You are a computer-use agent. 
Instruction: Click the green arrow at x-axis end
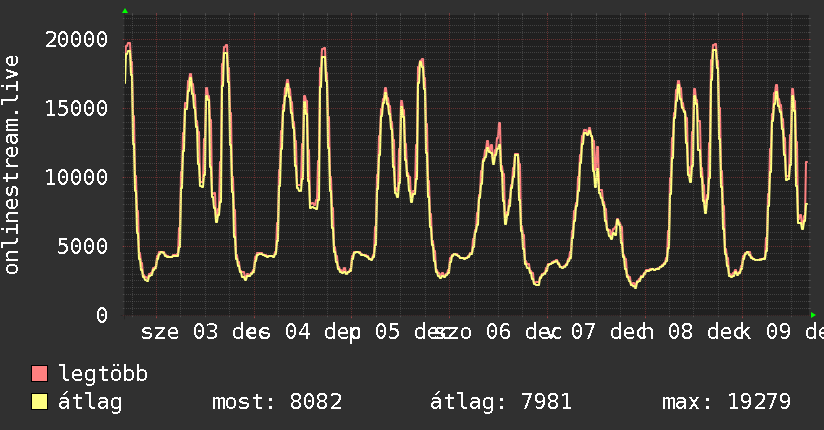pyautogui.click(x=813, y=315)
